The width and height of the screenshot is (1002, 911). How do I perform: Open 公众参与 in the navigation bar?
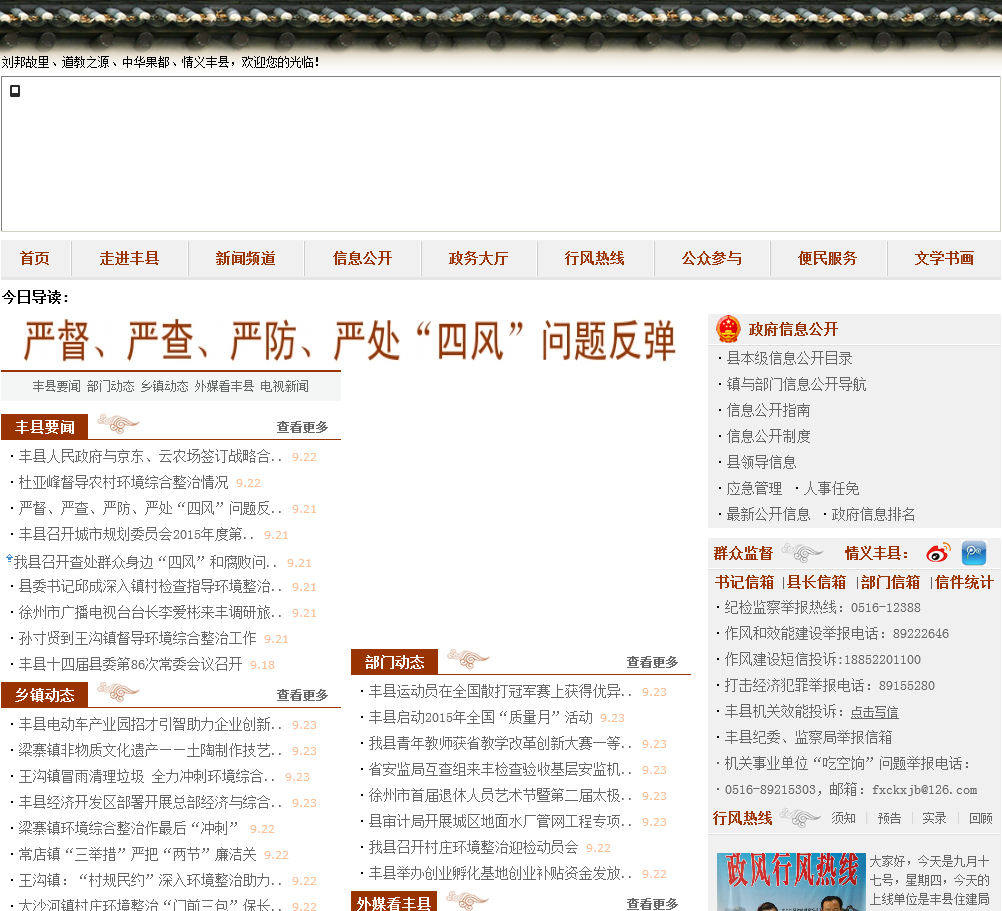click(x=712, y=258)
